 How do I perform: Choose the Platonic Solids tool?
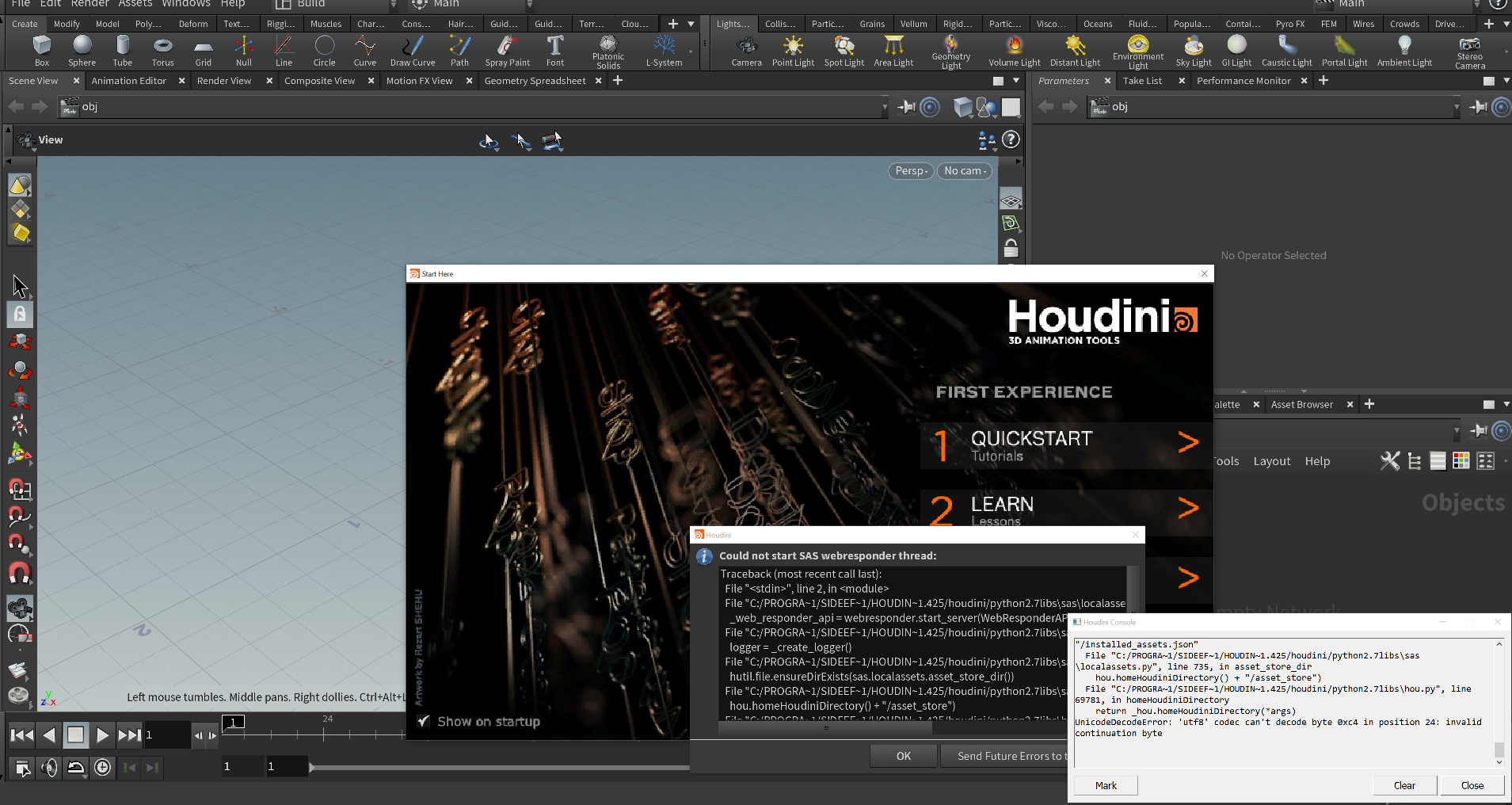pyautogui.click(x=608, y=52)
